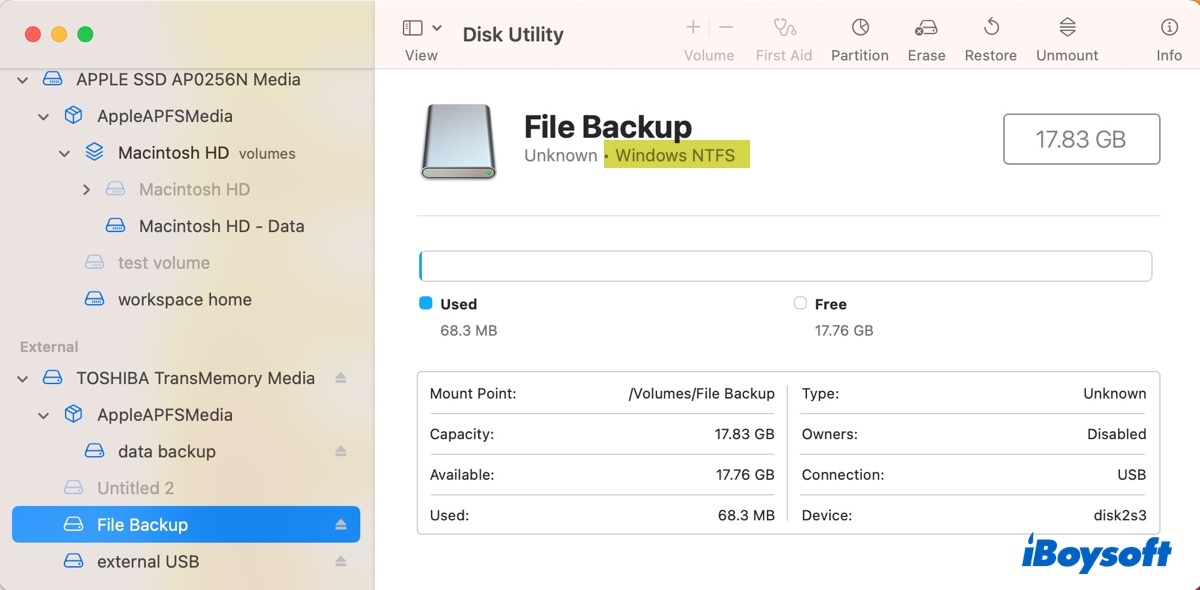Collapse the TOSHIBA TransMemory Media tree
This screenshot has height=590, width=1200.
(x=21, y=378)
